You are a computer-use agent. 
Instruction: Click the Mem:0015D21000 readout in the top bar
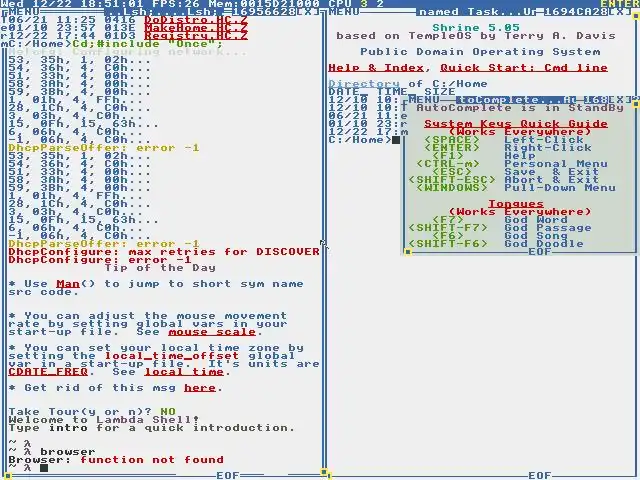click(264, 4)
